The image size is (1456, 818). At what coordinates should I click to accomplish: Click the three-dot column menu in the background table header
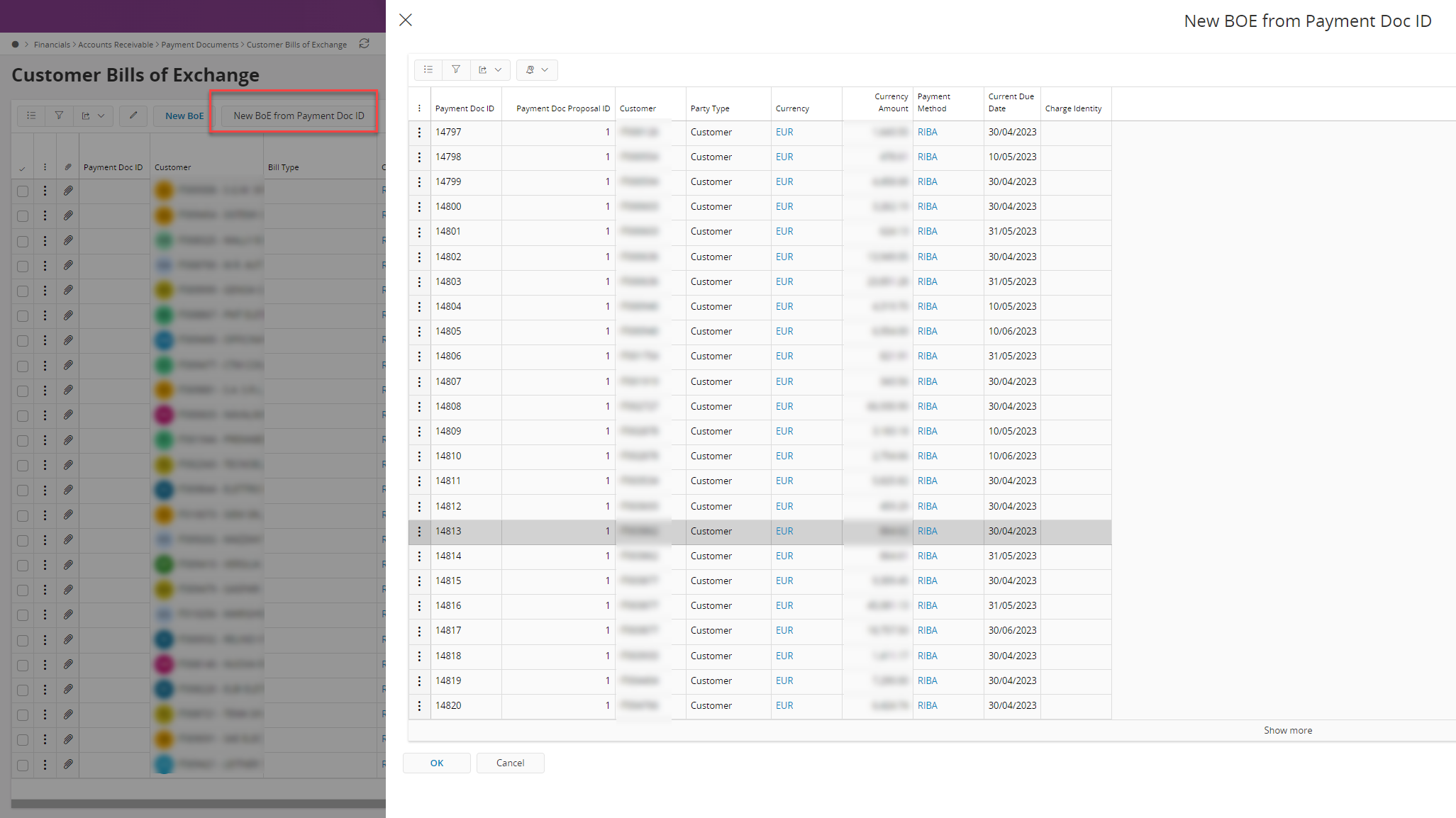tap(45, 167)
